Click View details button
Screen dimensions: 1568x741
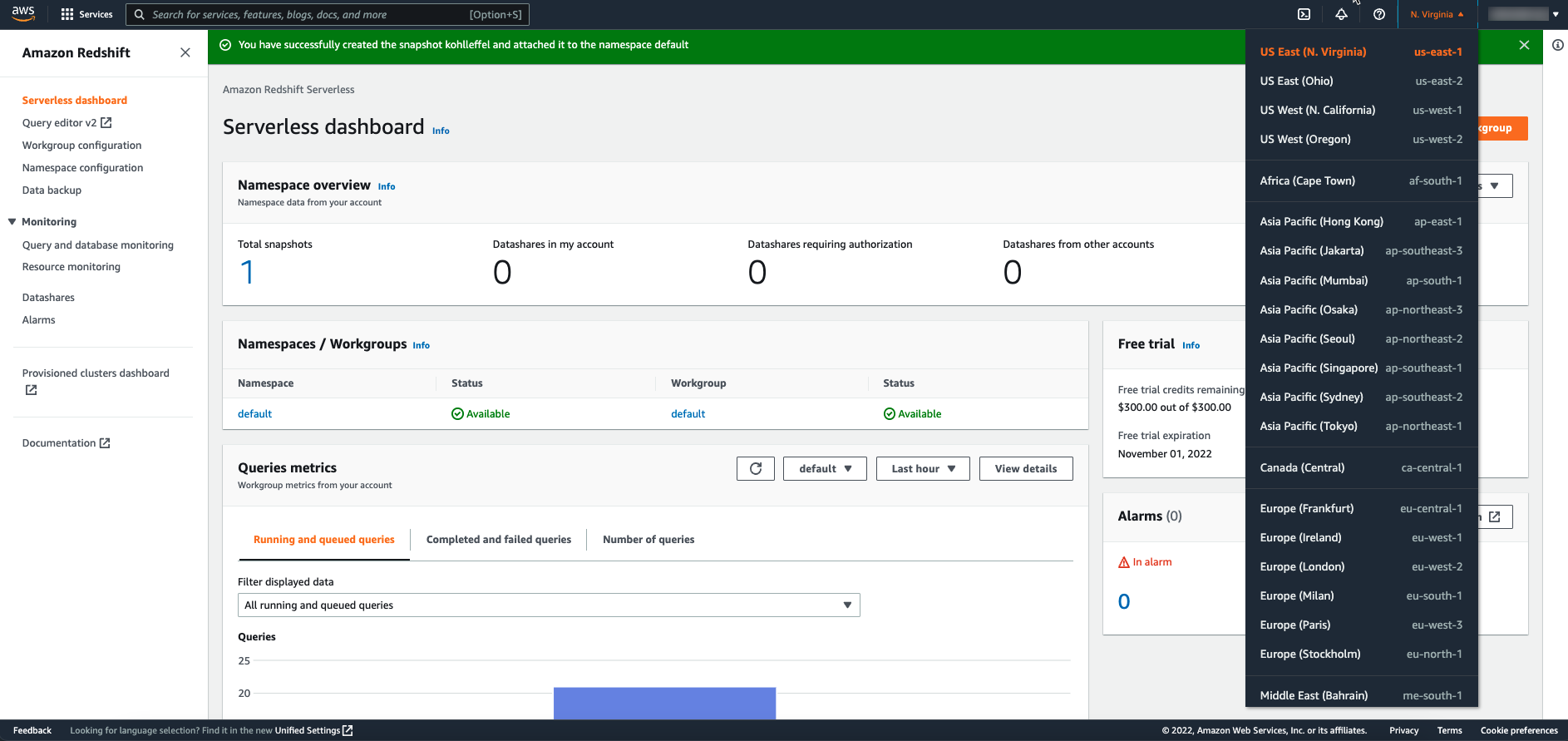pyautogui.click(x=1026, y=468)
